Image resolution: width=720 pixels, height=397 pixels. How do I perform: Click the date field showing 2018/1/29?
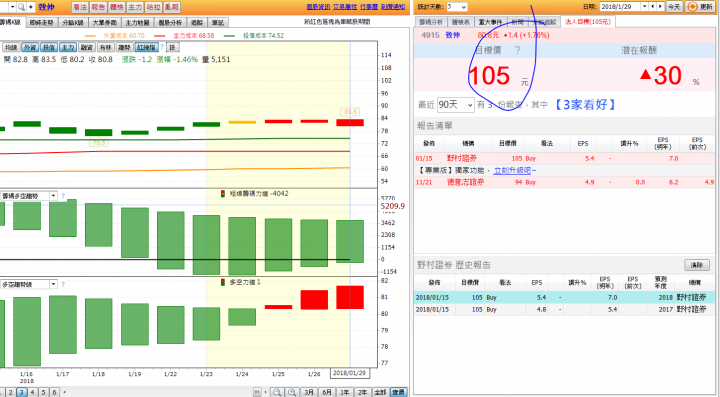pyautogui.click(x=620, y=7)
